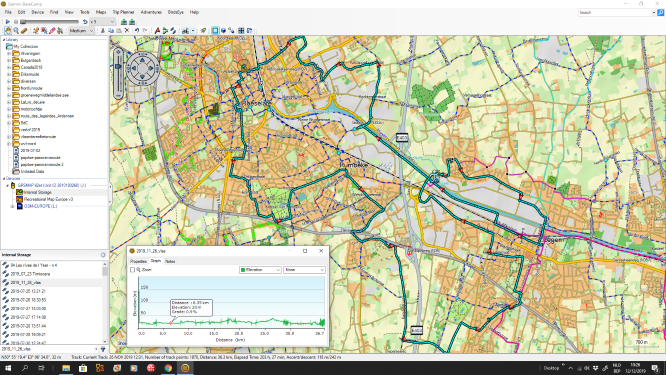Click the send to device icon
The height and width of the screenshot is (375, 666).
[x=132, y=21]
